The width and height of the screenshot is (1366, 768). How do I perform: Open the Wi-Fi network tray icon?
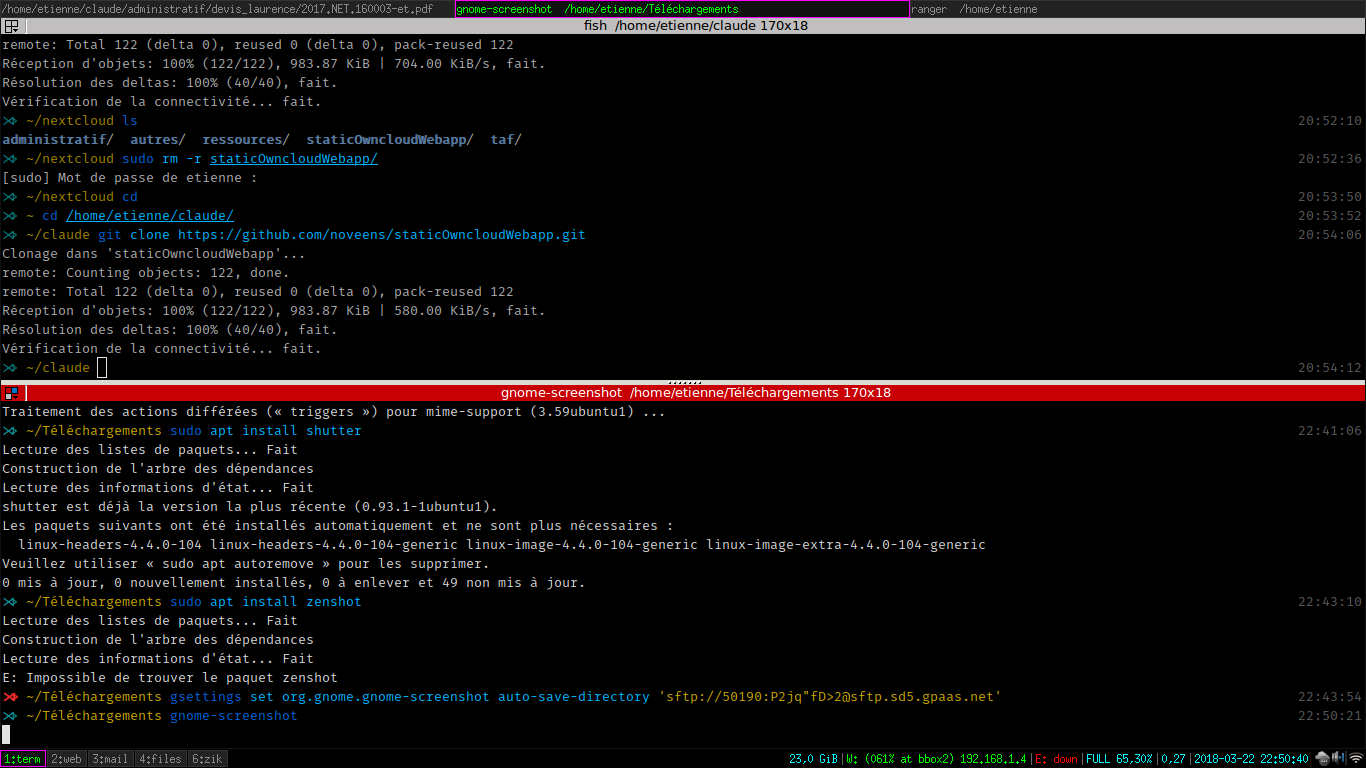[x=1355, y=758]
